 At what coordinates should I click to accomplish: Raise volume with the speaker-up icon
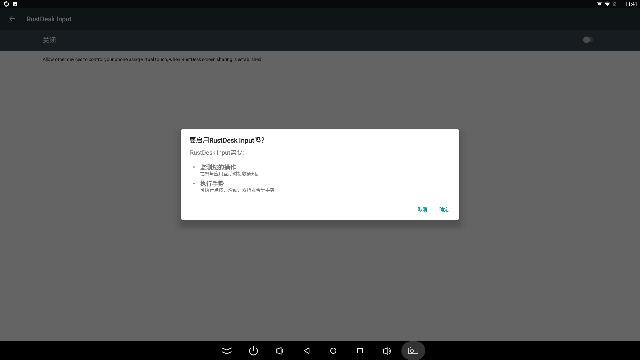pyautogui.click(x=387, y=351)
